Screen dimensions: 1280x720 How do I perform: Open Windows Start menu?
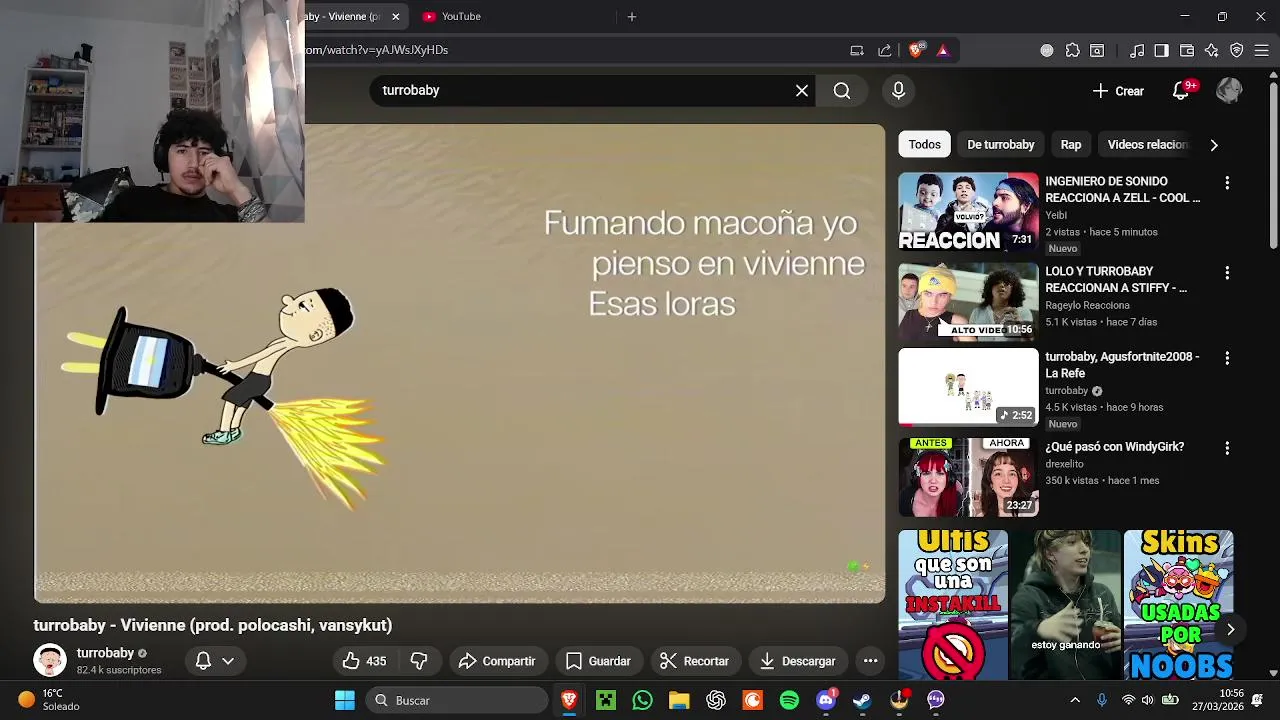point(345,701)
